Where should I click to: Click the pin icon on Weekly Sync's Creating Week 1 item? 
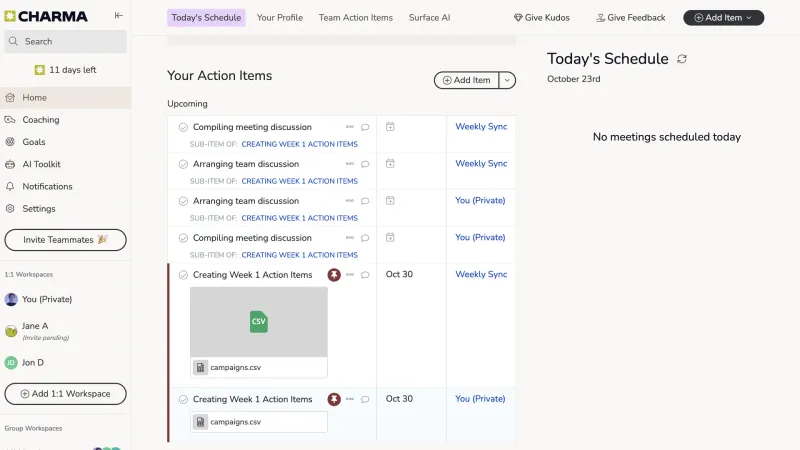click(x=334, y=275)
